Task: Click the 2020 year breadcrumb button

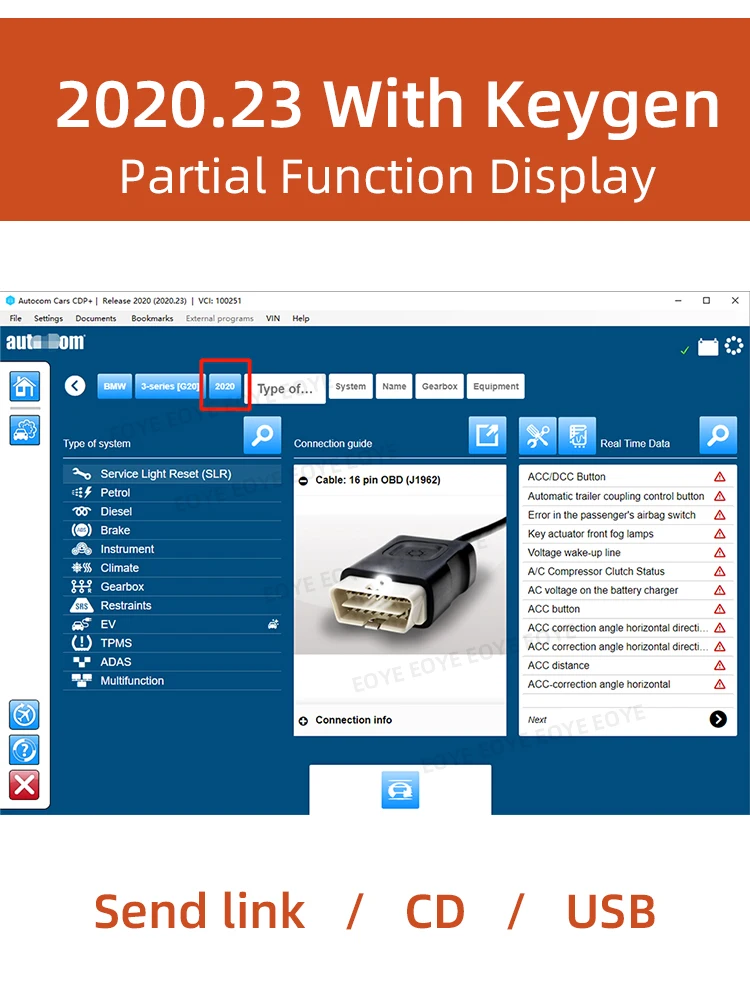Action: 224,386
